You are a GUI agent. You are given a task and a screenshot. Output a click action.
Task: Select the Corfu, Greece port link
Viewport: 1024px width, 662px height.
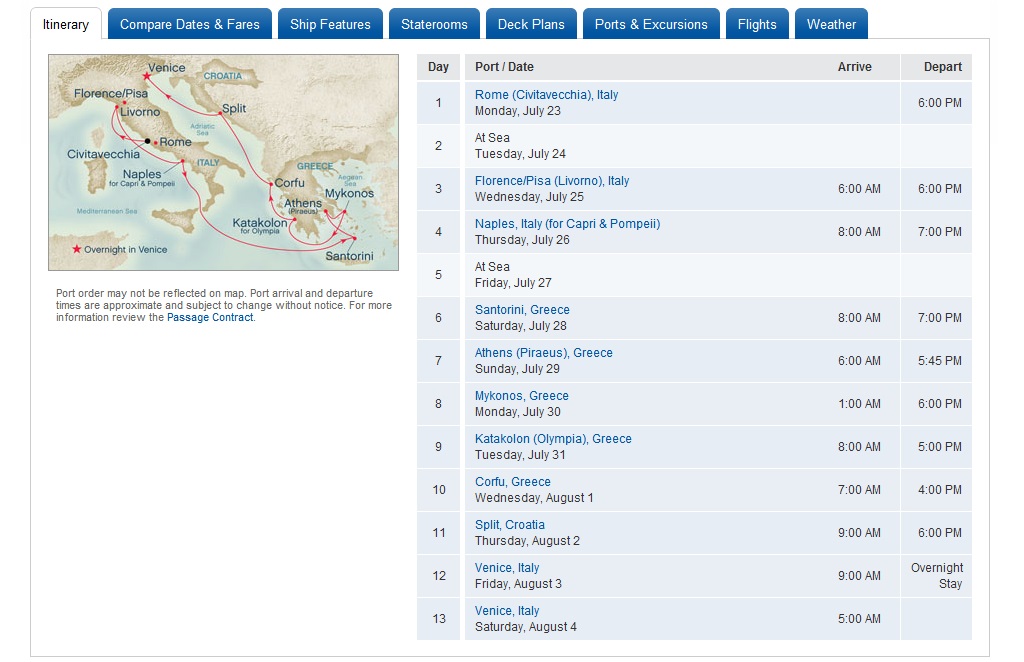pos(512,482)
